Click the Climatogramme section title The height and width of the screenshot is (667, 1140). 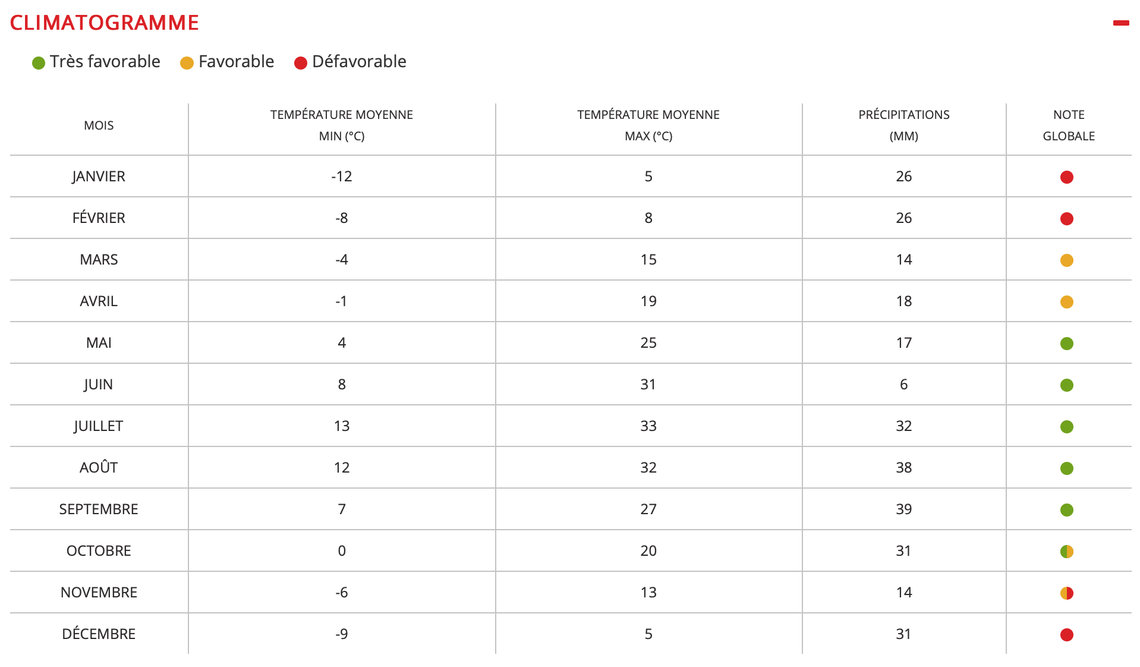point(104,23)
